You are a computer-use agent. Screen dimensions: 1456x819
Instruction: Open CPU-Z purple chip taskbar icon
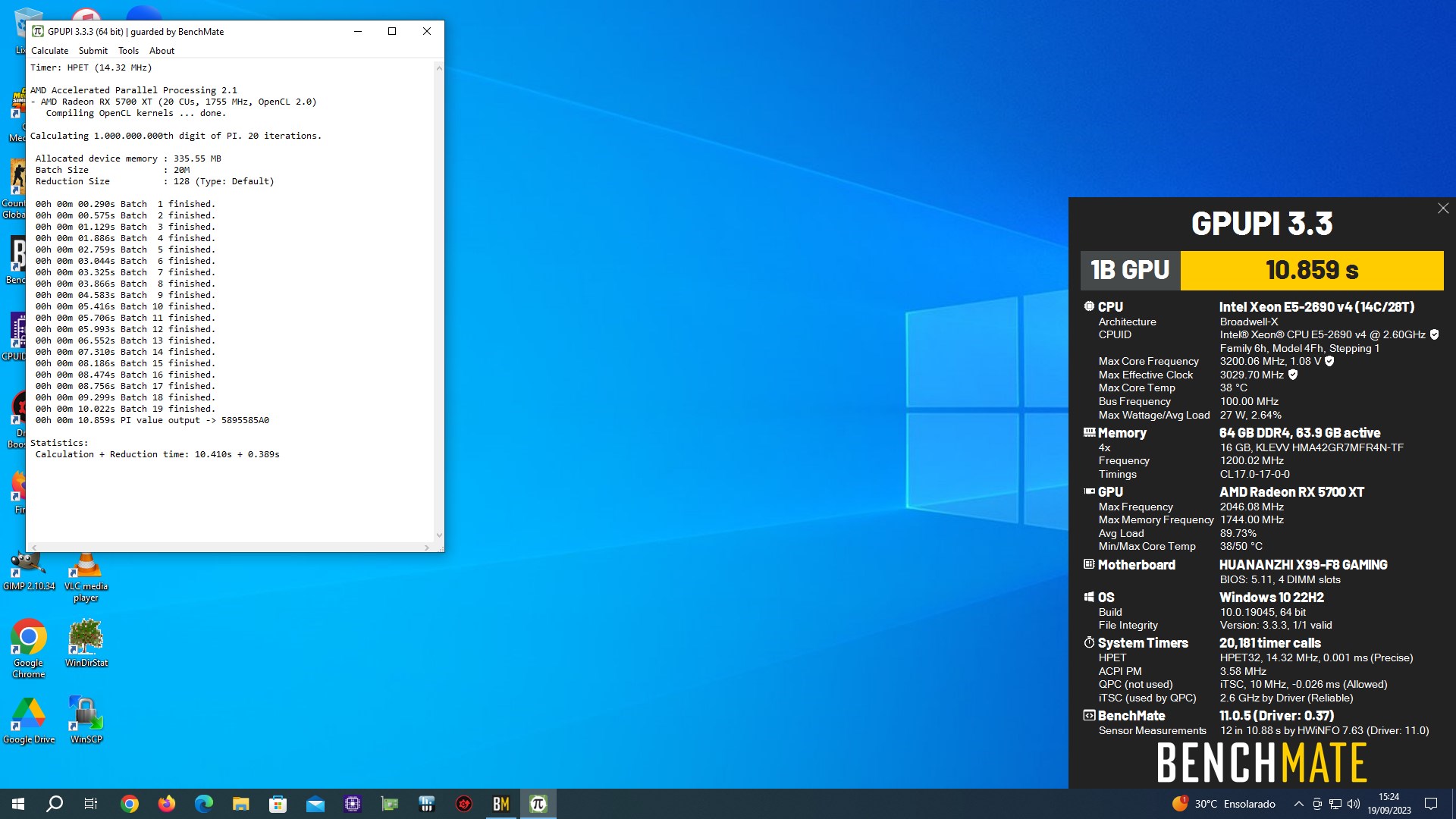click(x=353, y=804)
